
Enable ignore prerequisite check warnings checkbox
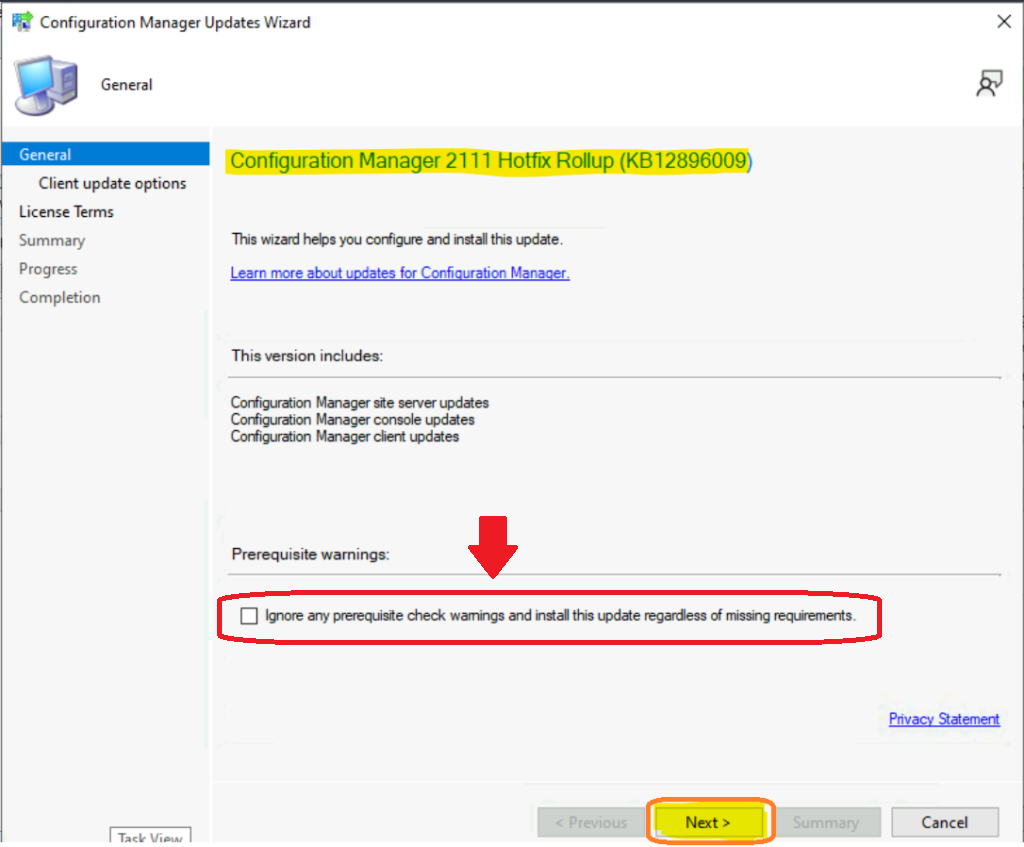pyautogui.click(x=249, y=616)
